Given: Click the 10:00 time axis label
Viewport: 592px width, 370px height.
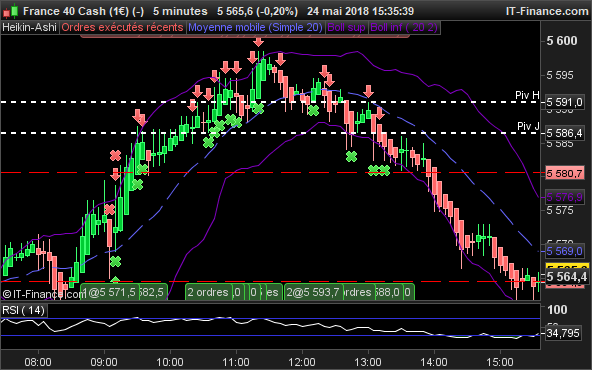Looking at the screenshot, I should coord(170,362).
